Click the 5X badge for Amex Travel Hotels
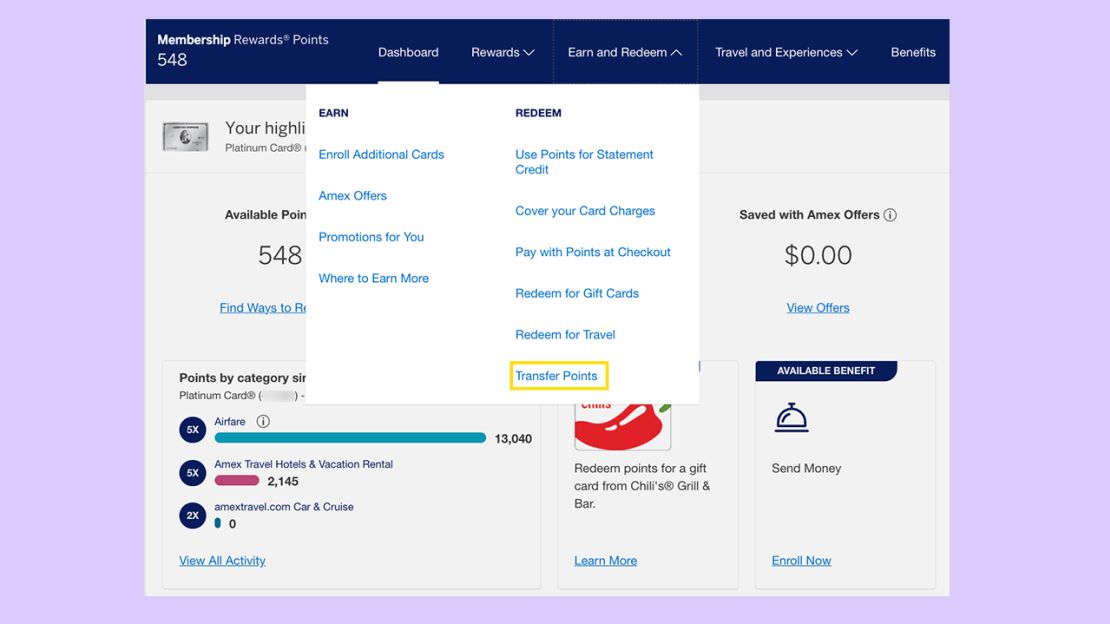 [193, 472]
